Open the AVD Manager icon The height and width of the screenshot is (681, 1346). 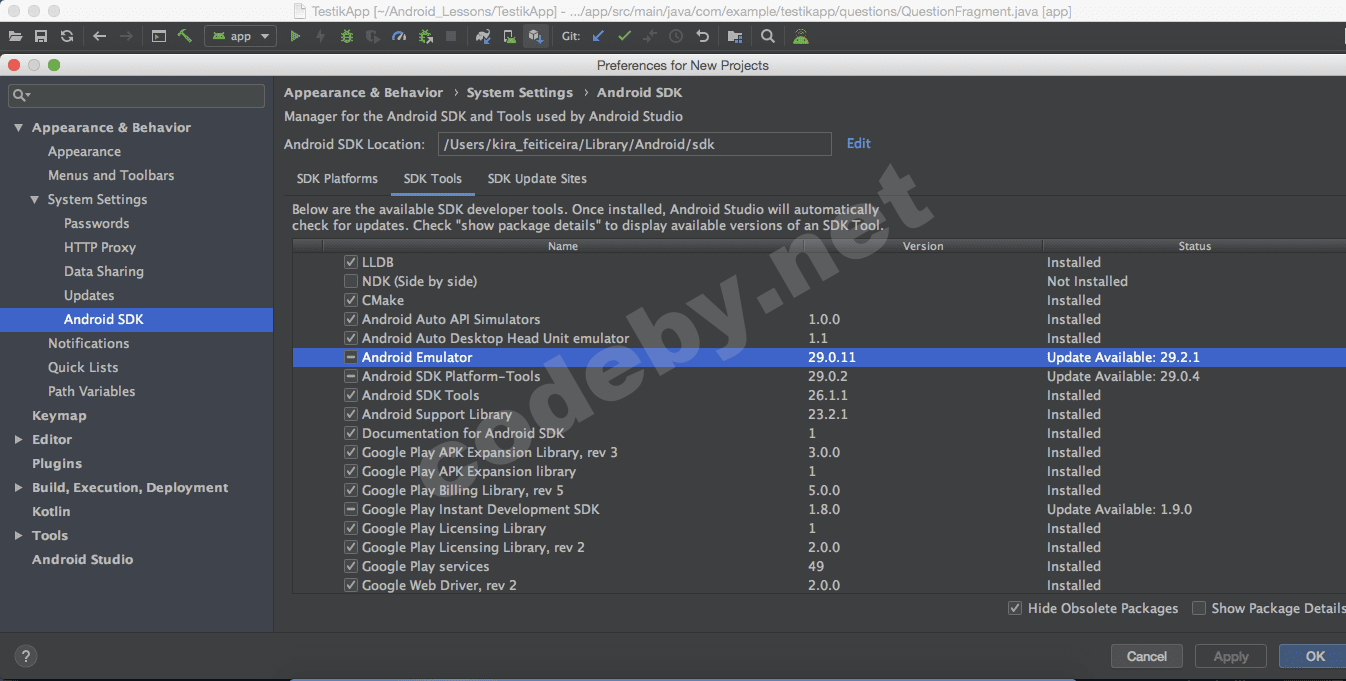(x=509, y=36)
